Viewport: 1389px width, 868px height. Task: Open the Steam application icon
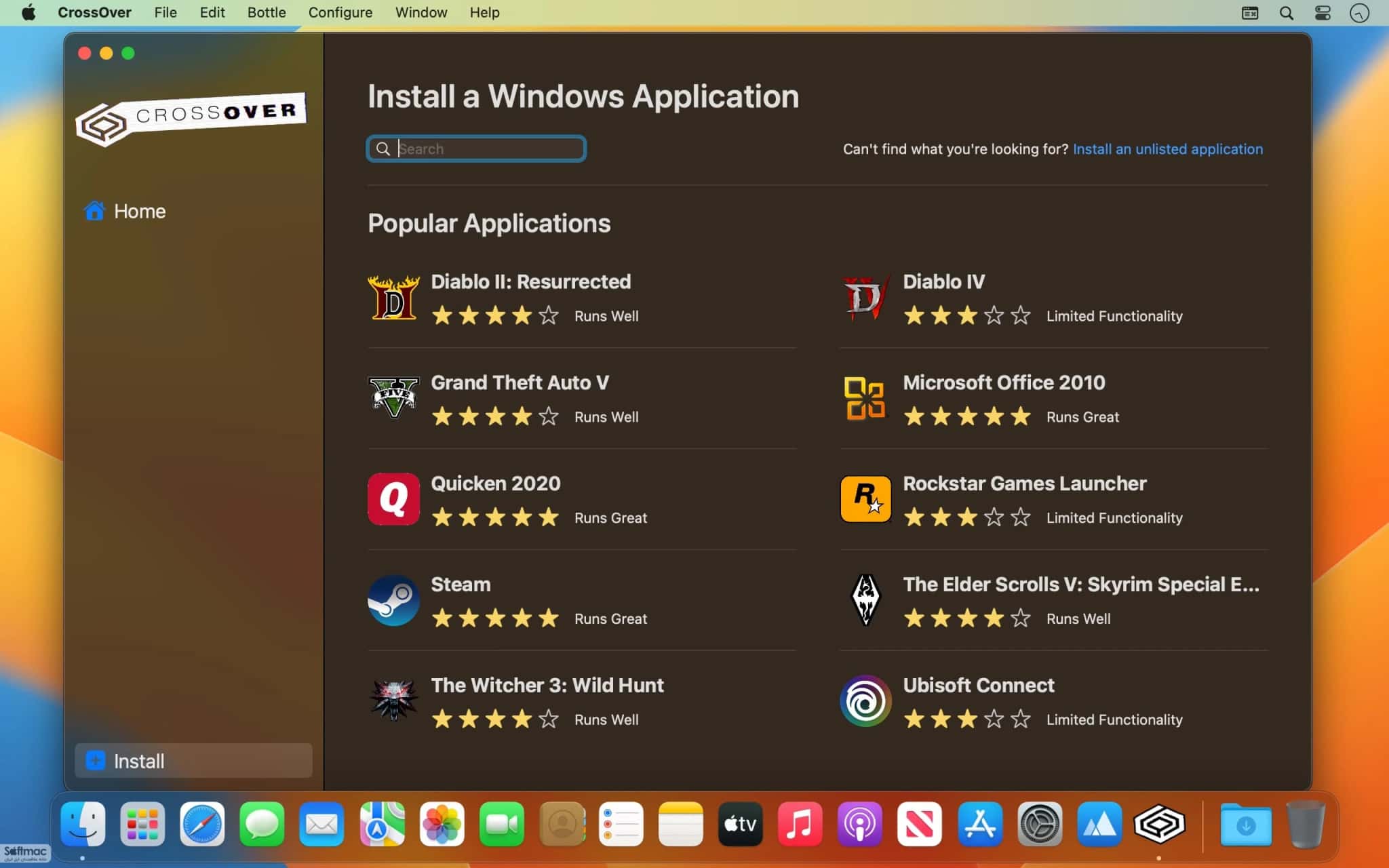[393, 600]
